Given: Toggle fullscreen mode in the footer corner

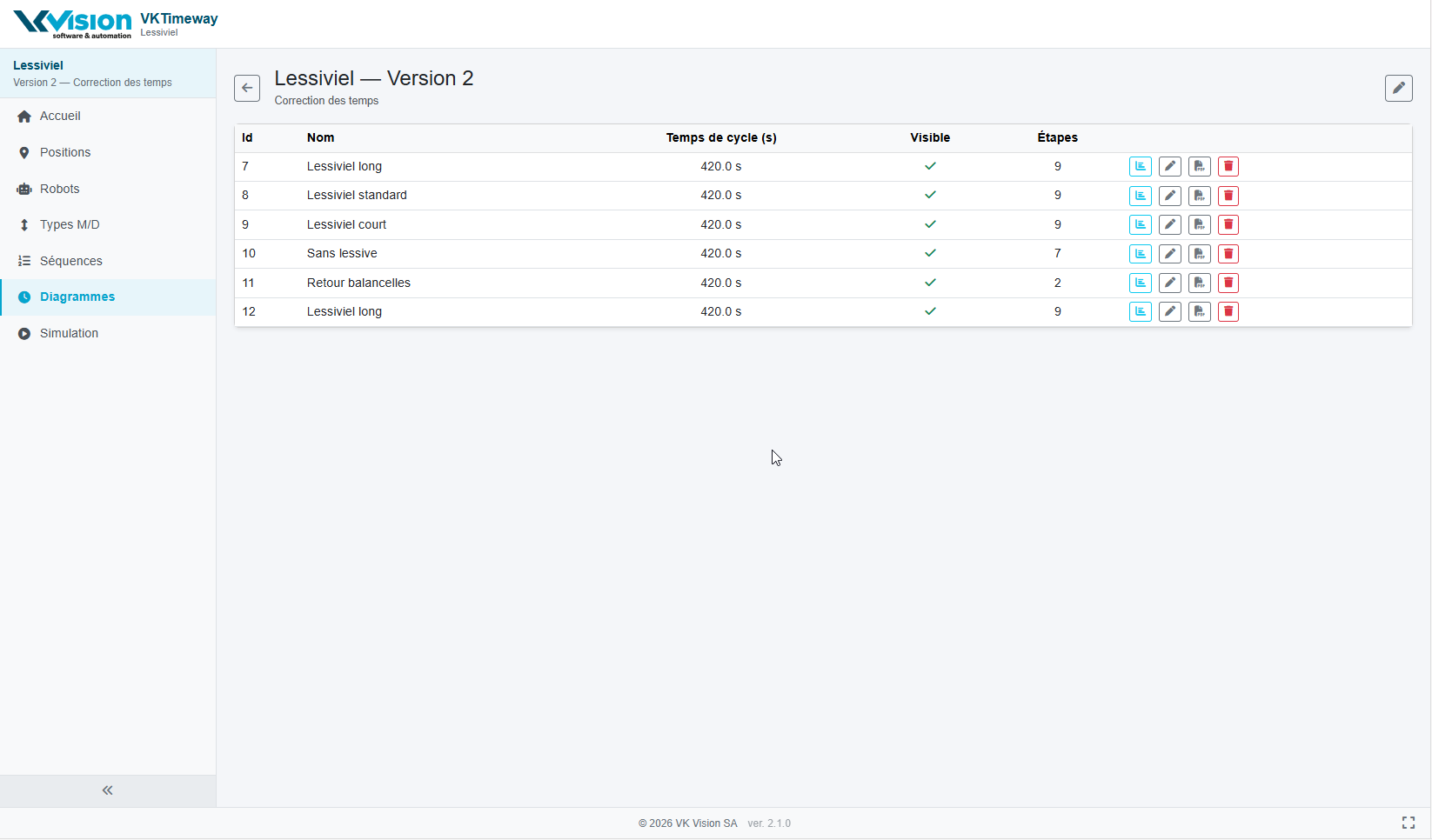Looking at the screenshot, I should [x=1408, y=823].
